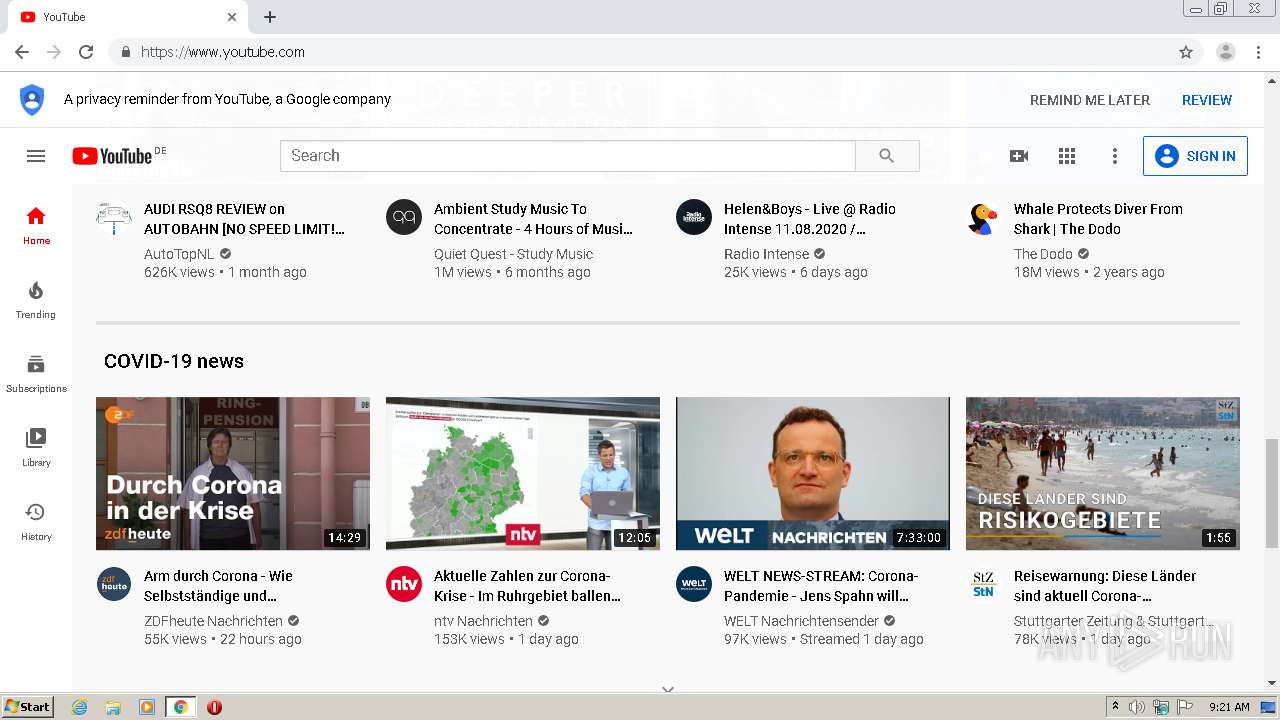Open Radio Intense channel avatar

coord(694,217)
